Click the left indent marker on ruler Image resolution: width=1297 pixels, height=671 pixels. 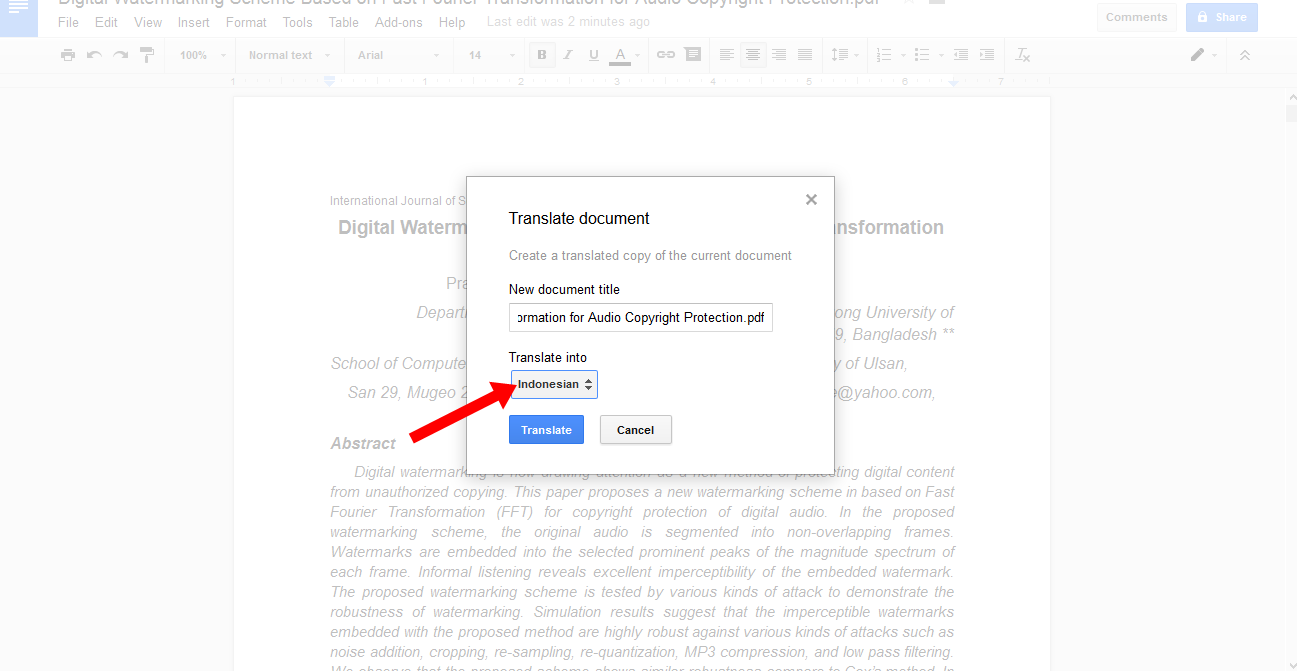(329, 81)
